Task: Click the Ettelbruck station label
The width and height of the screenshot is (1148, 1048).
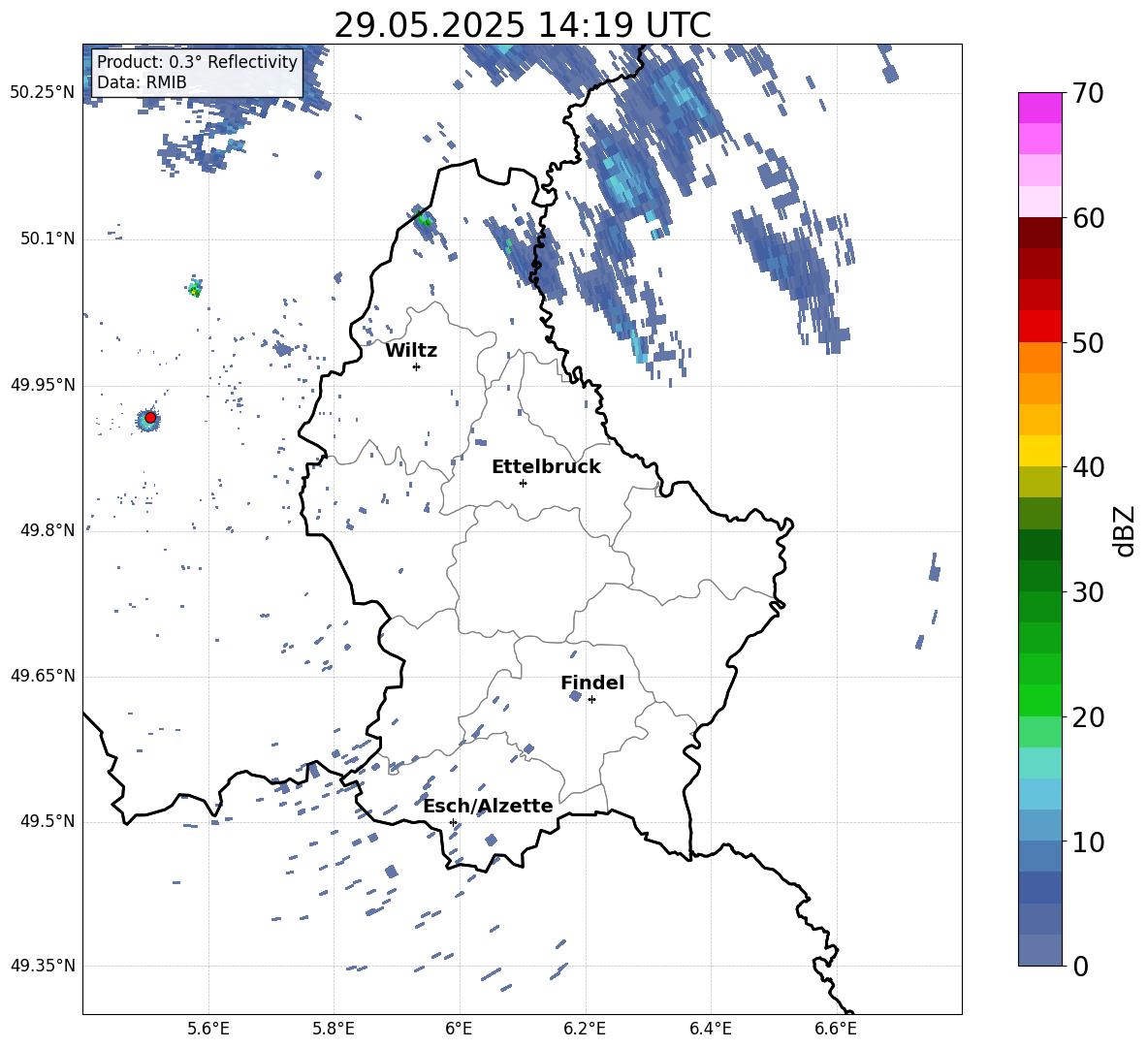Action: [x=546, y=467]
